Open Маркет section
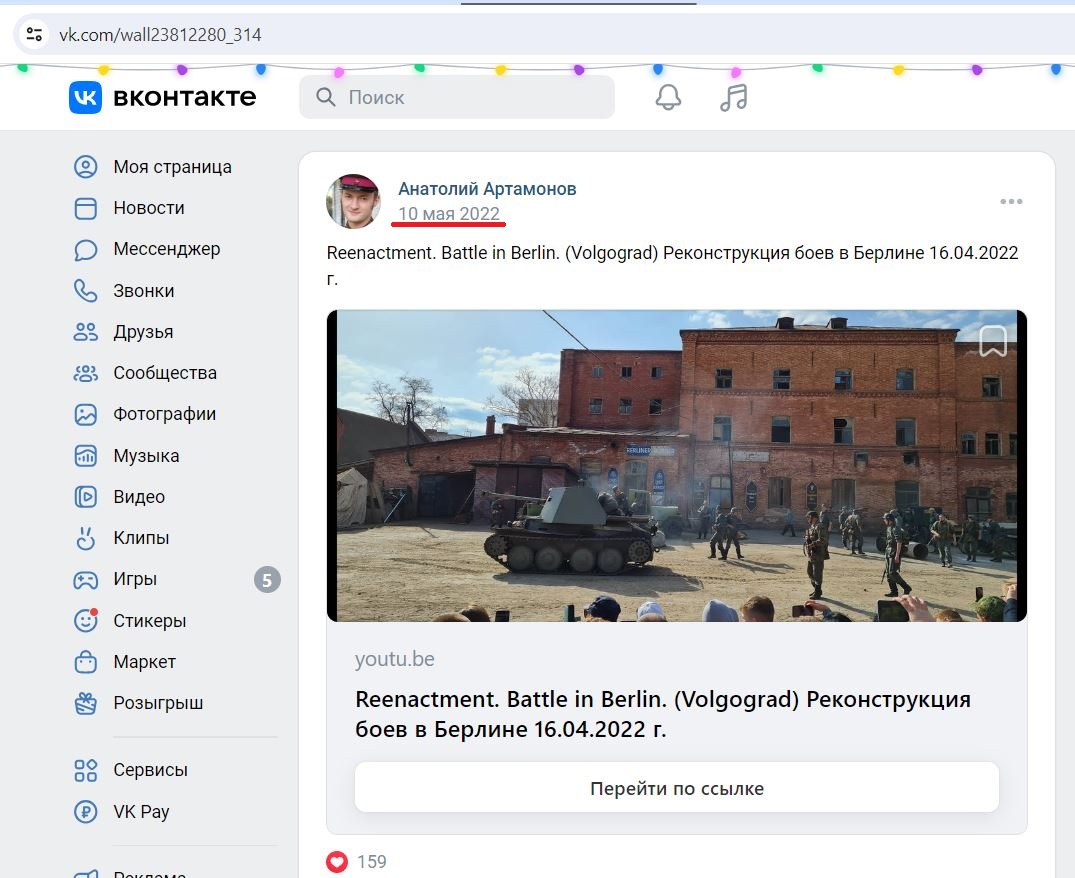The image size is (1075, 878). [145, 662]
